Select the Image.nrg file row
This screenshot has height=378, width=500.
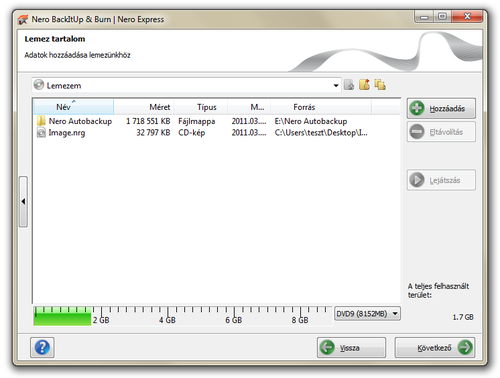(x=217, y=133)
